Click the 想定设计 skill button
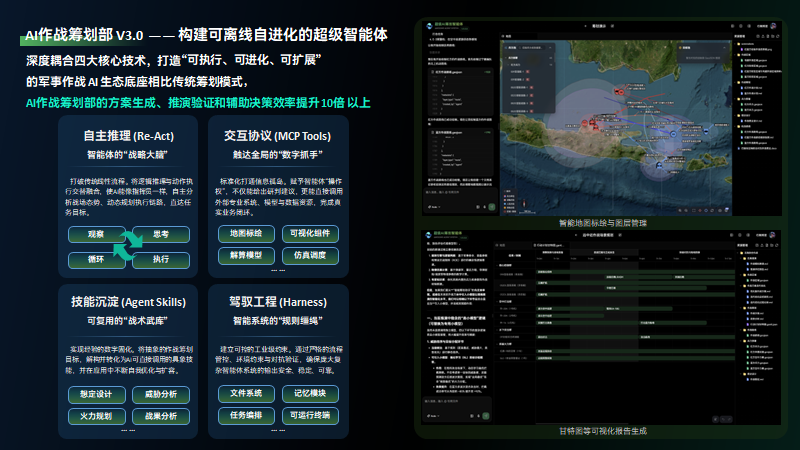The image size is (800, 450). pos(96,394)
